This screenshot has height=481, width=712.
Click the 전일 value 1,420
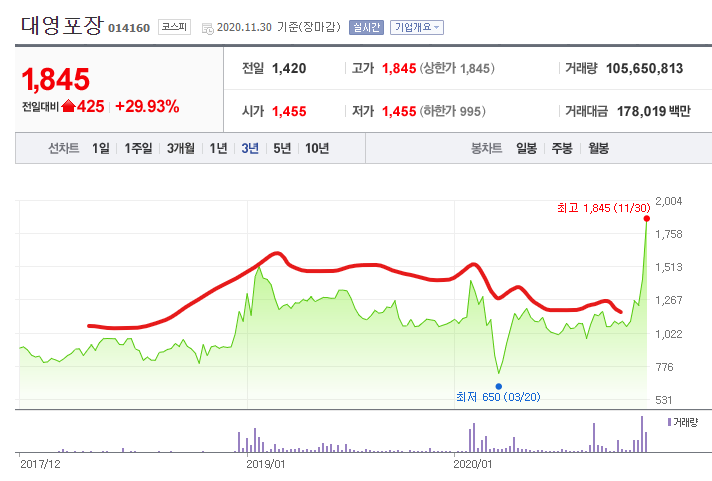[289, 69]
